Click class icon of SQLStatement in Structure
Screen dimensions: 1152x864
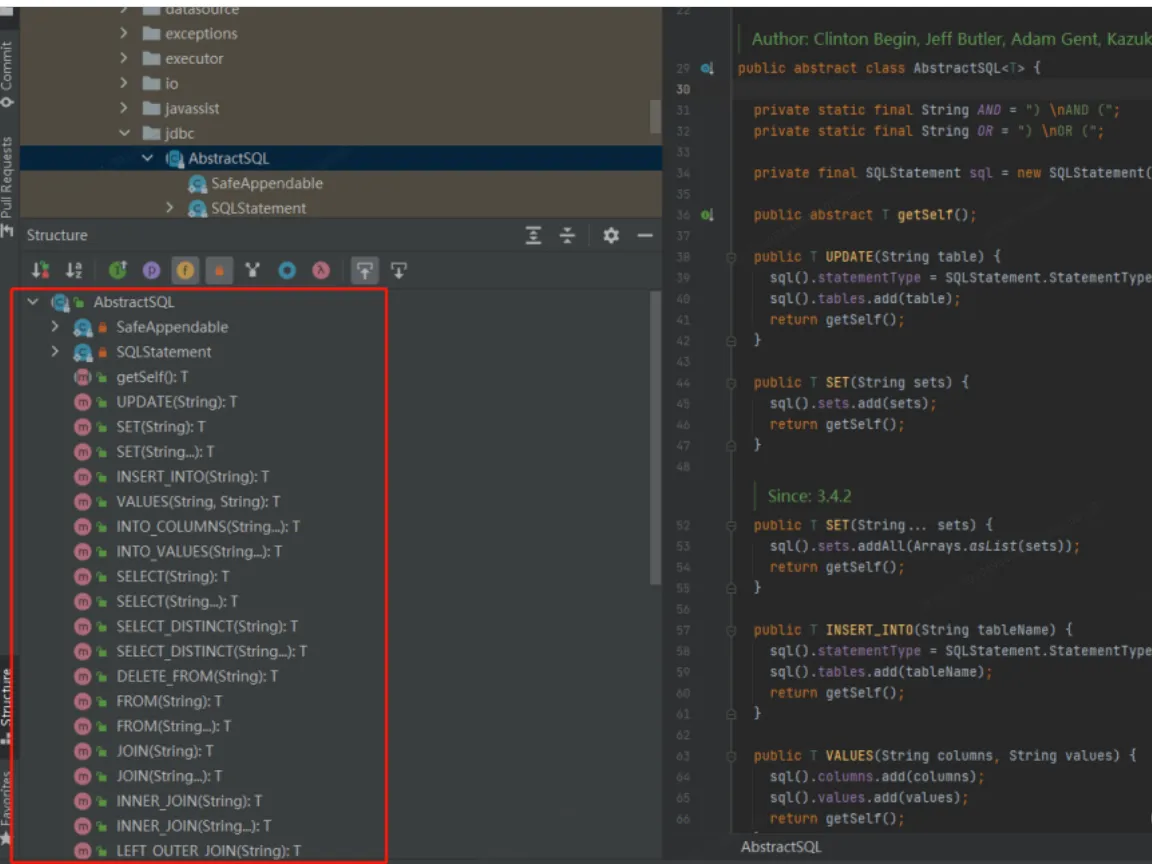(x=82, y=352)
